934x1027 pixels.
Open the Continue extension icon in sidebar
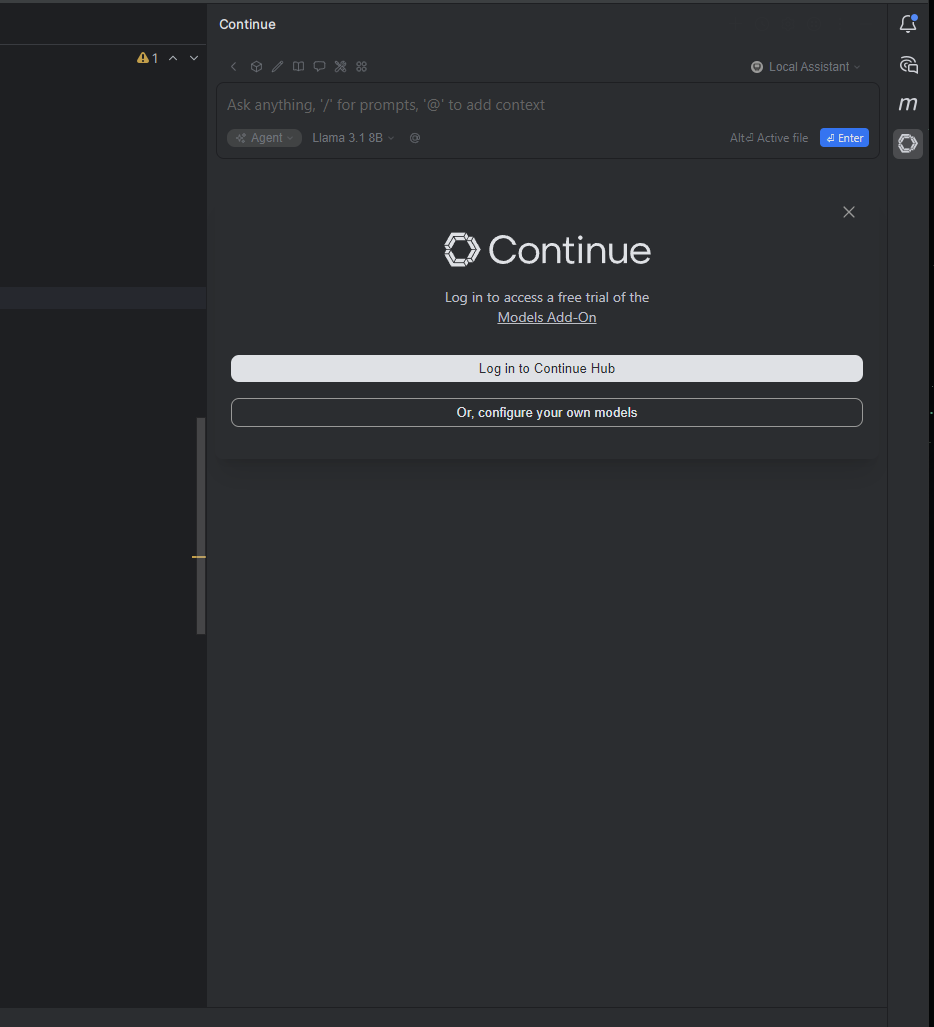(x=907, y=143)
